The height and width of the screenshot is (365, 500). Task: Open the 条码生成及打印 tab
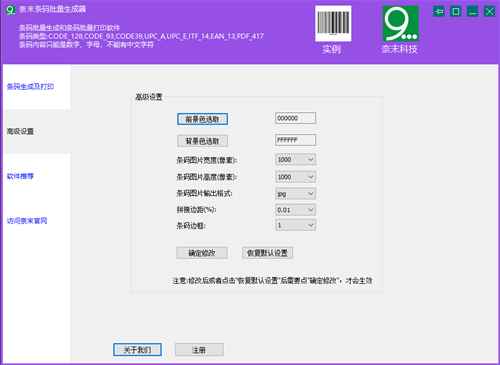37,87
